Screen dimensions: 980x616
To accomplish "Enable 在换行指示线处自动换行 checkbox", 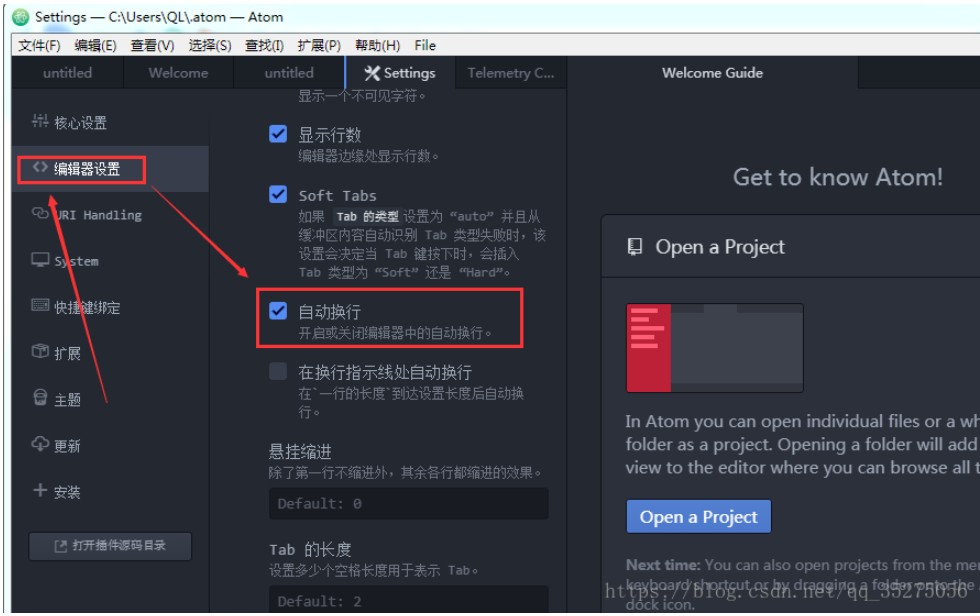I will [x=278, y=371].
